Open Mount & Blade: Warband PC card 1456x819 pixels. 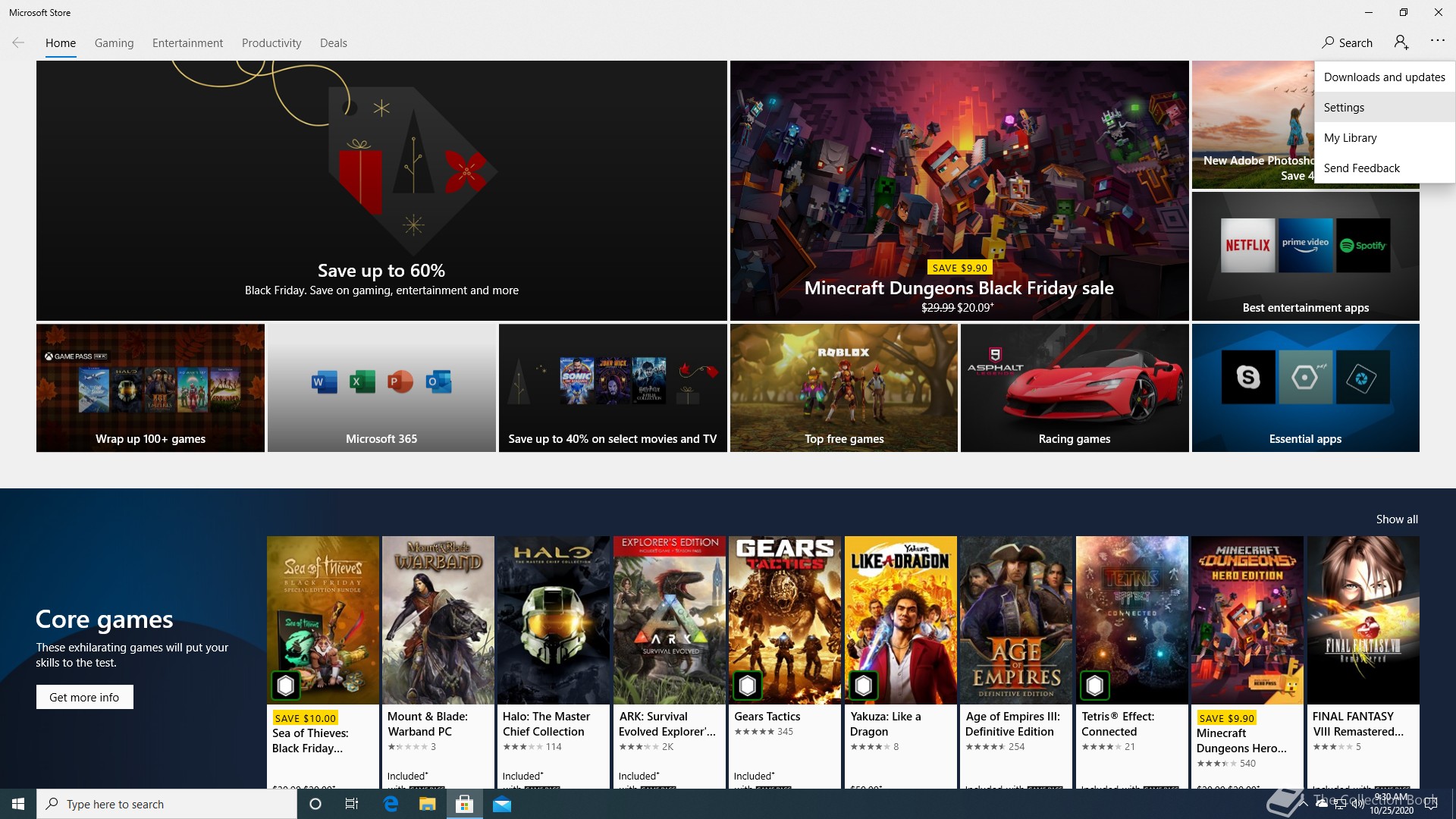(x=438, y=661)
